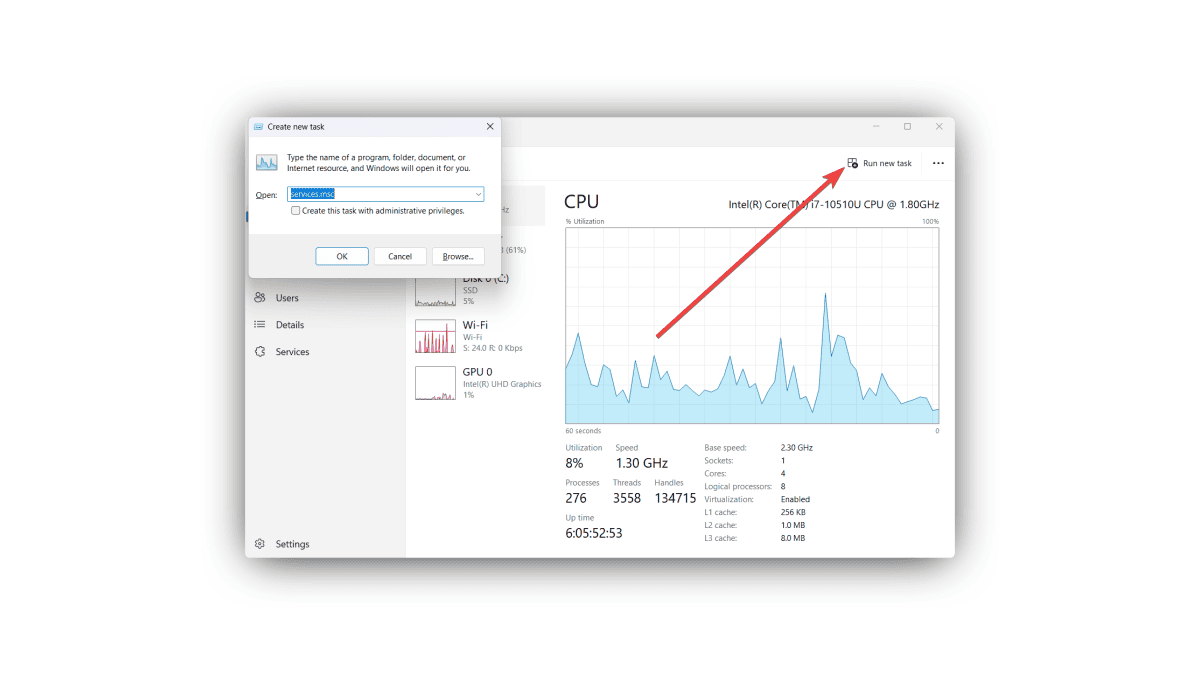The image size is (1200, 675).
Task: Click the Create new task title bar icon
Action: pyautogui.click(x=259, y=127)
